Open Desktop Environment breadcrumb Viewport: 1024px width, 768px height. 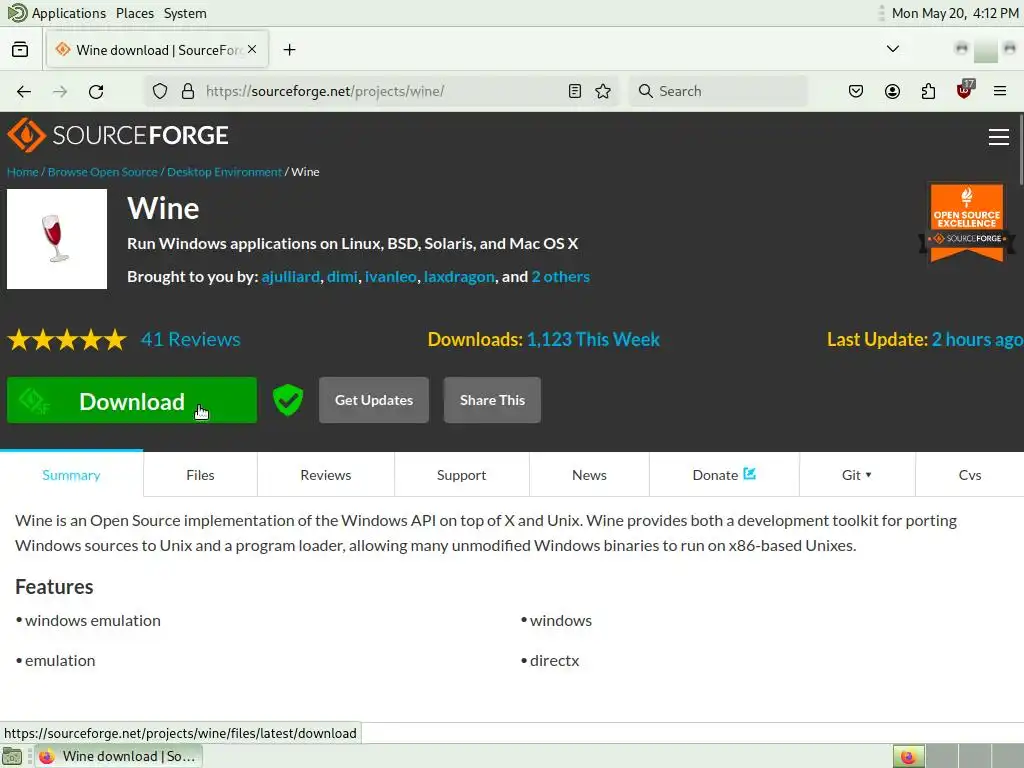[224, 172]
